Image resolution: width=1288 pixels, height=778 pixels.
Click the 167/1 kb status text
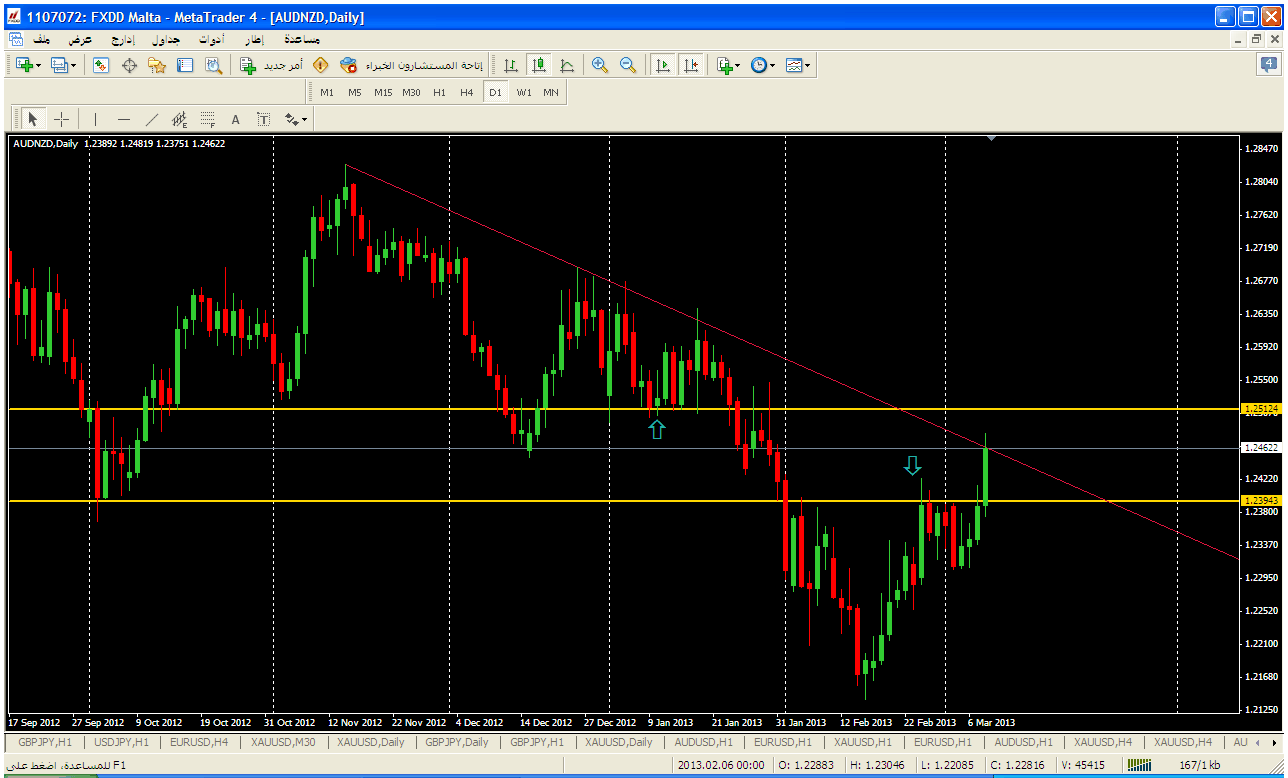tap(1198, 765)
